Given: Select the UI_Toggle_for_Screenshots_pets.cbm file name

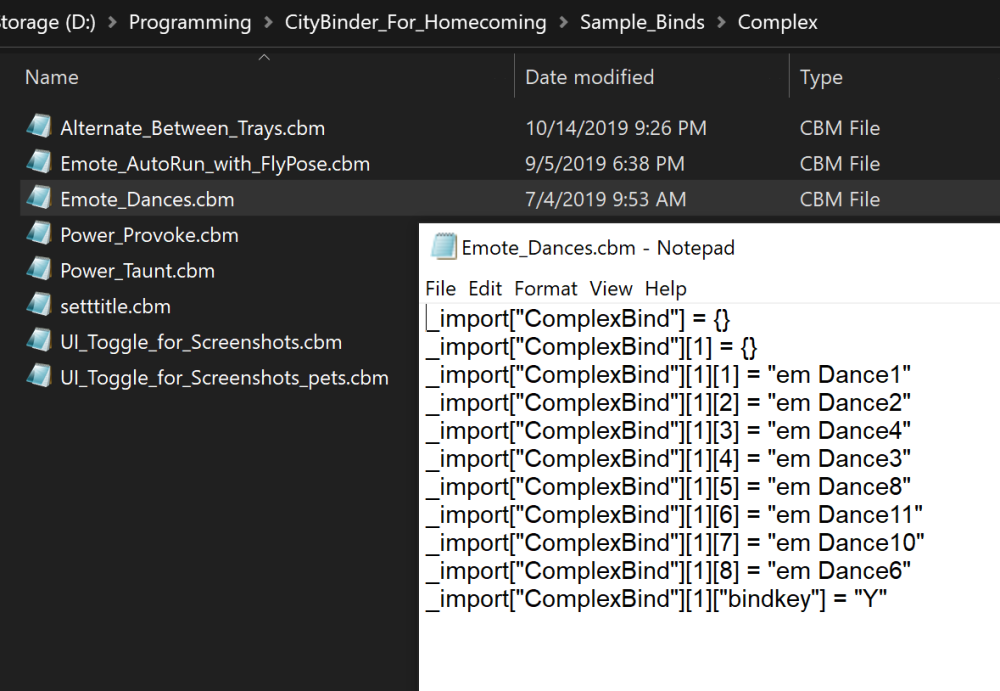Looking at the screenshot, I should click(224, 378).
